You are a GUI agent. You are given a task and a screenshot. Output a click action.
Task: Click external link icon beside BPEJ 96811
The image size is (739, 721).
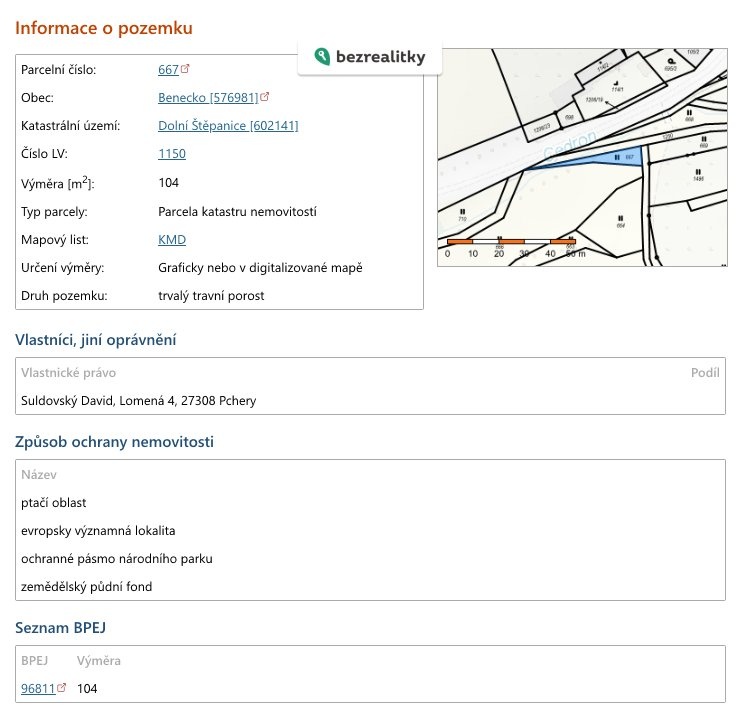[x=62, y=688]
